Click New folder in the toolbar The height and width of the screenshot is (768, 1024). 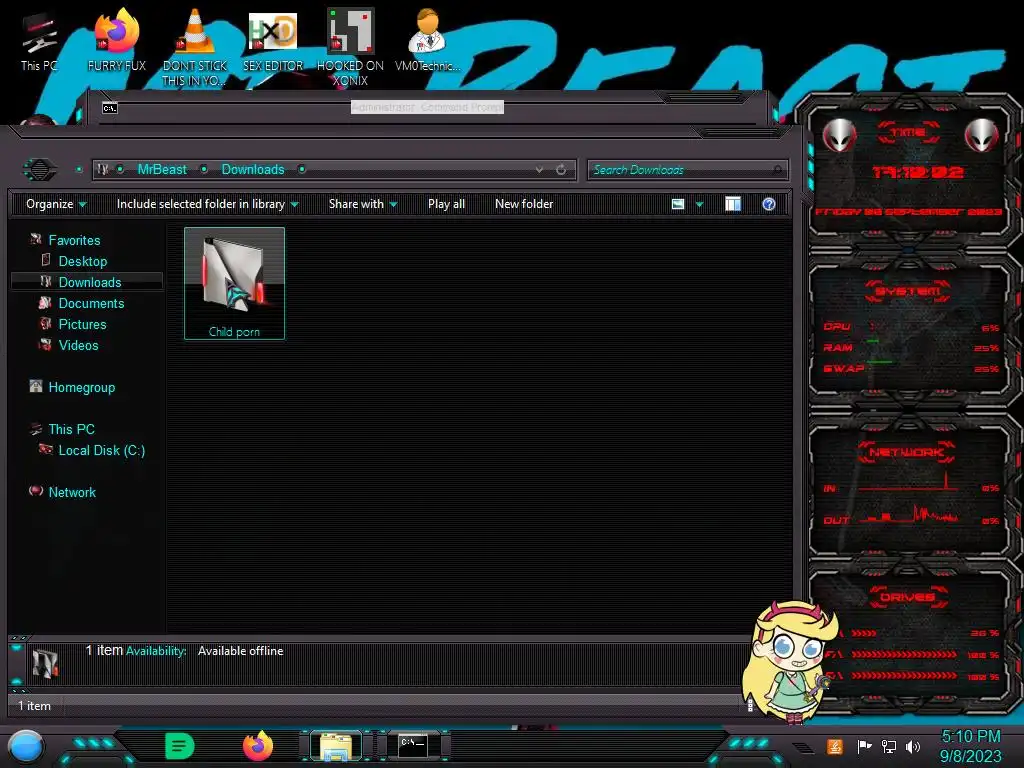pos(524,204)
